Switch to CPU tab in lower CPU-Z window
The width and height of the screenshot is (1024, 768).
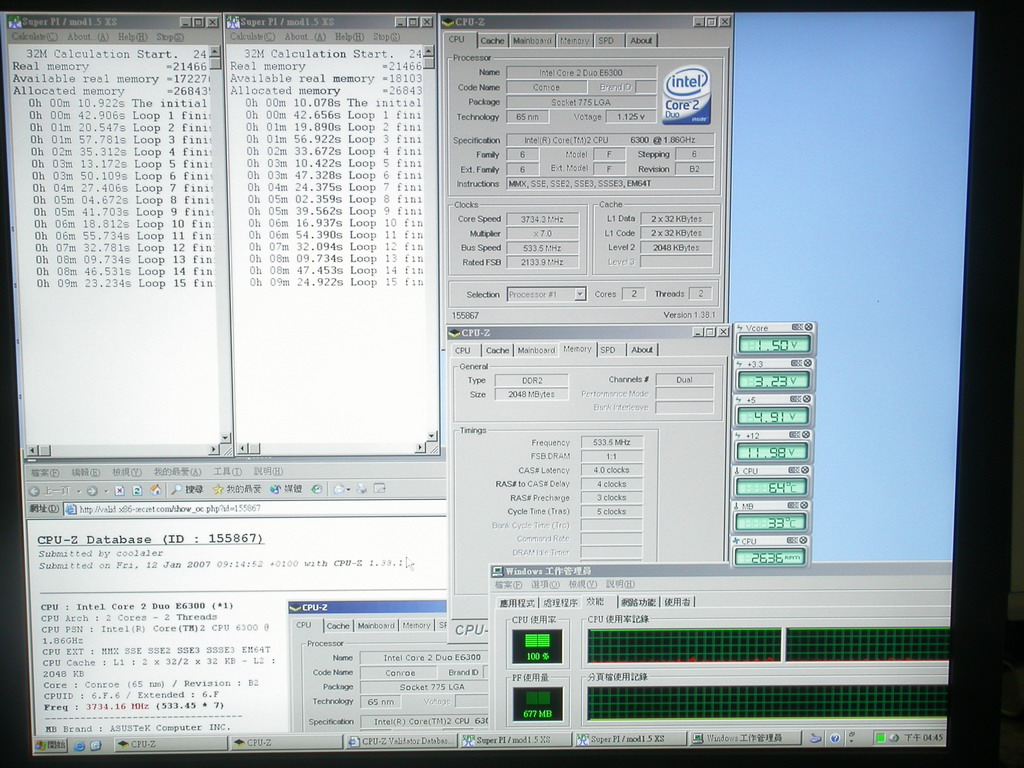463,351
